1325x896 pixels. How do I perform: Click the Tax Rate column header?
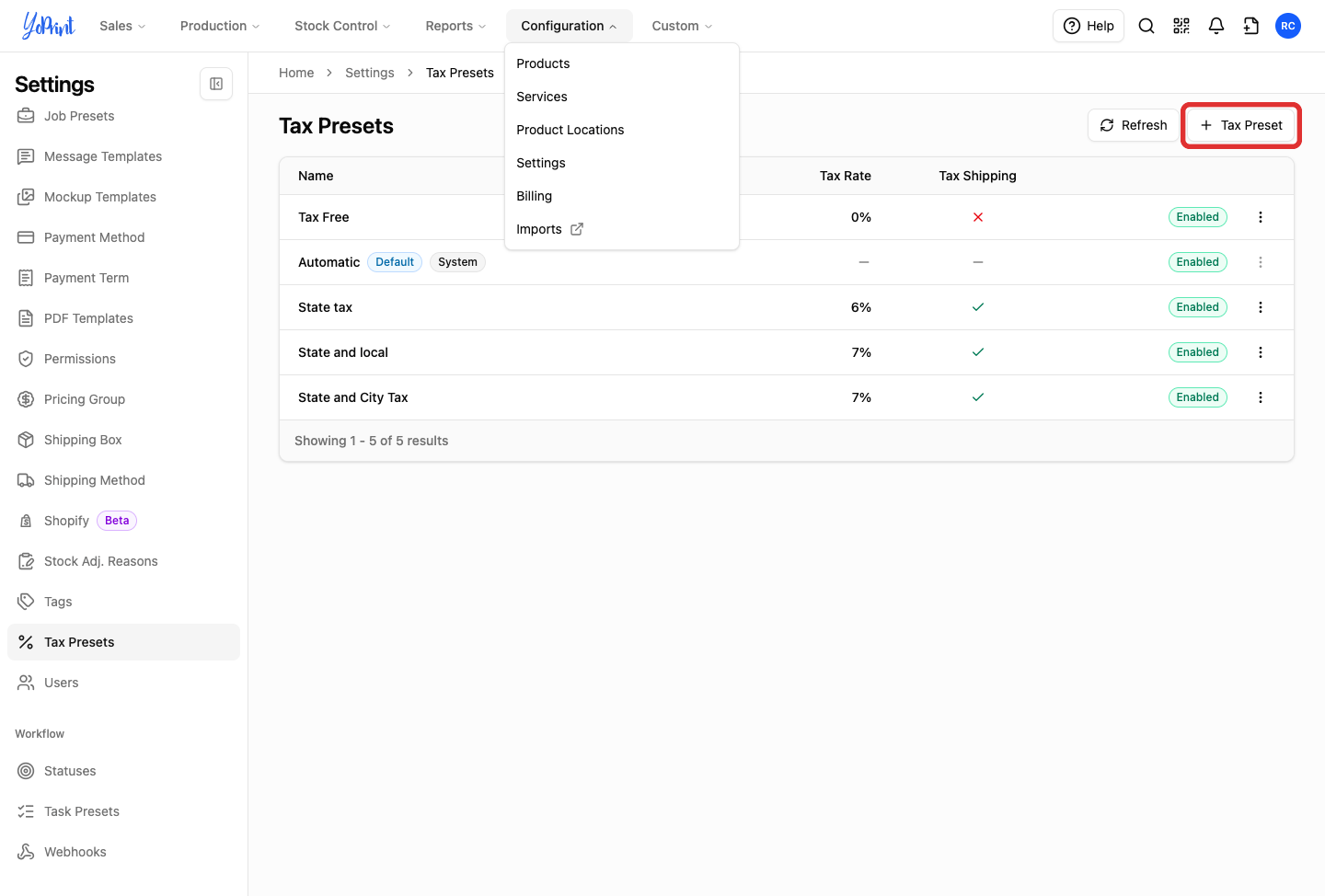[845, 176]
